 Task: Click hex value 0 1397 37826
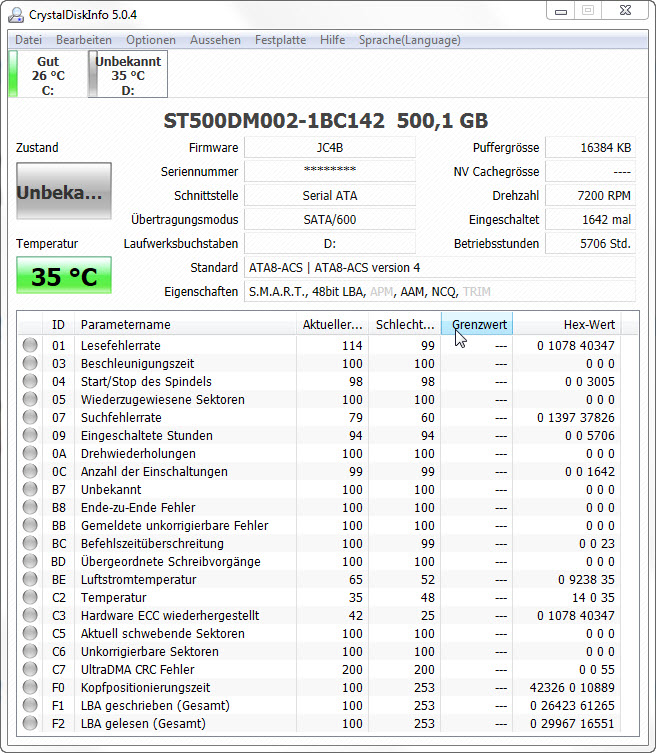pyautogui.click(x=576, y=417)
